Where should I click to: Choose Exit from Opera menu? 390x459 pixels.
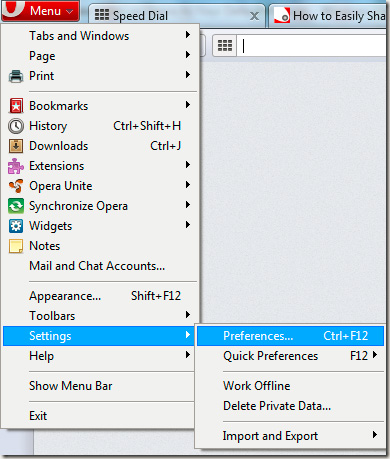click(98, 416)
